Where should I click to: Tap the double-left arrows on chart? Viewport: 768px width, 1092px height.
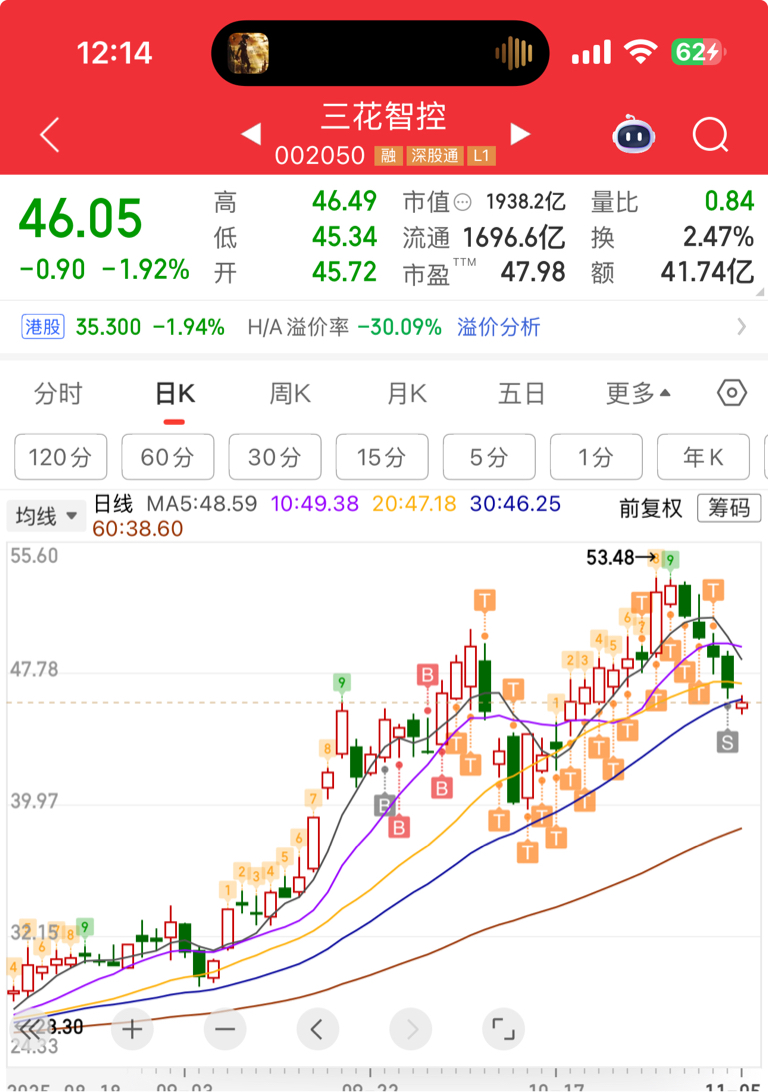30,1029
